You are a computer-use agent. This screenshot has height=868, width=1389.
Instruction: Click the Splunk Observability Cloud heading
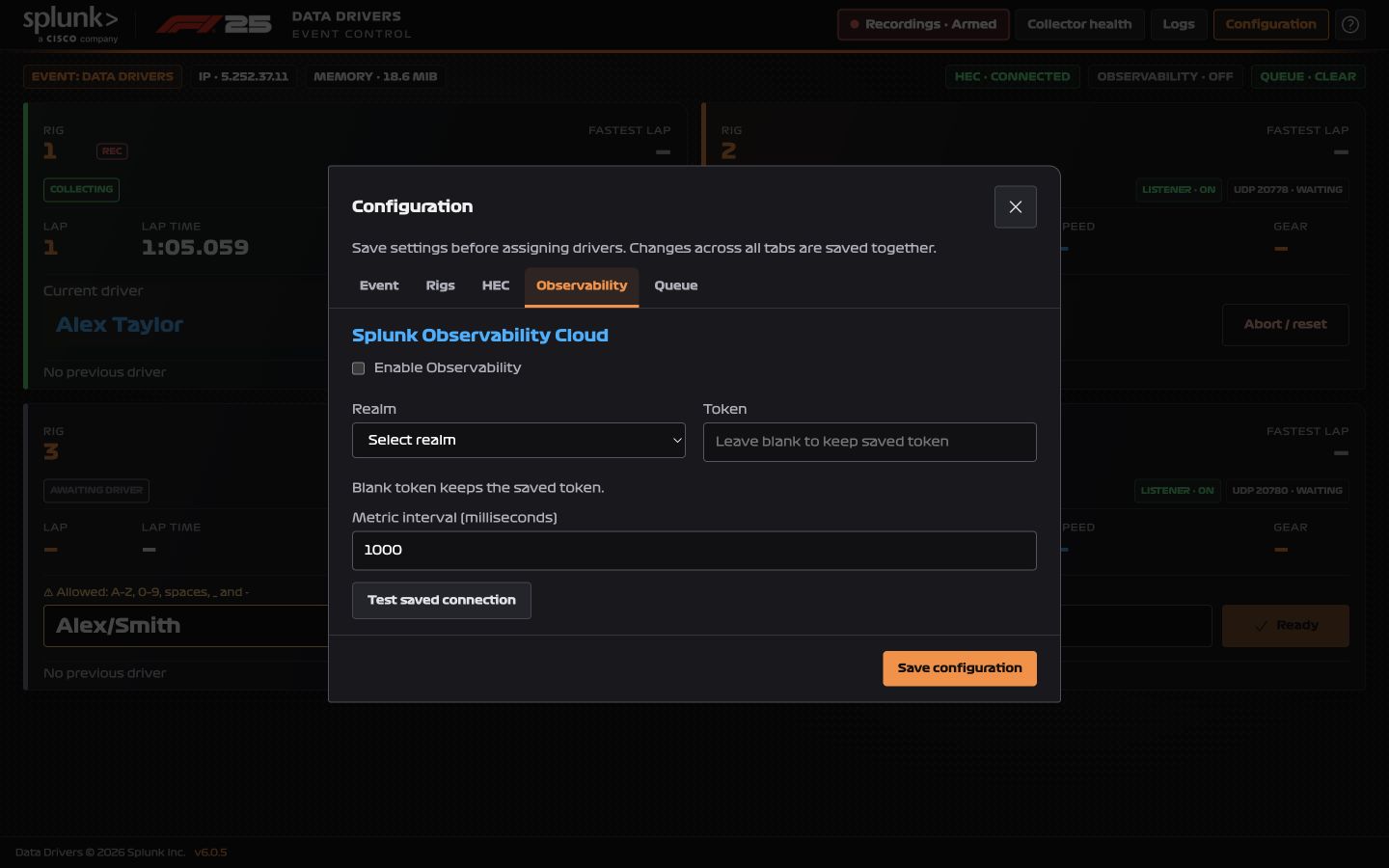480,336
